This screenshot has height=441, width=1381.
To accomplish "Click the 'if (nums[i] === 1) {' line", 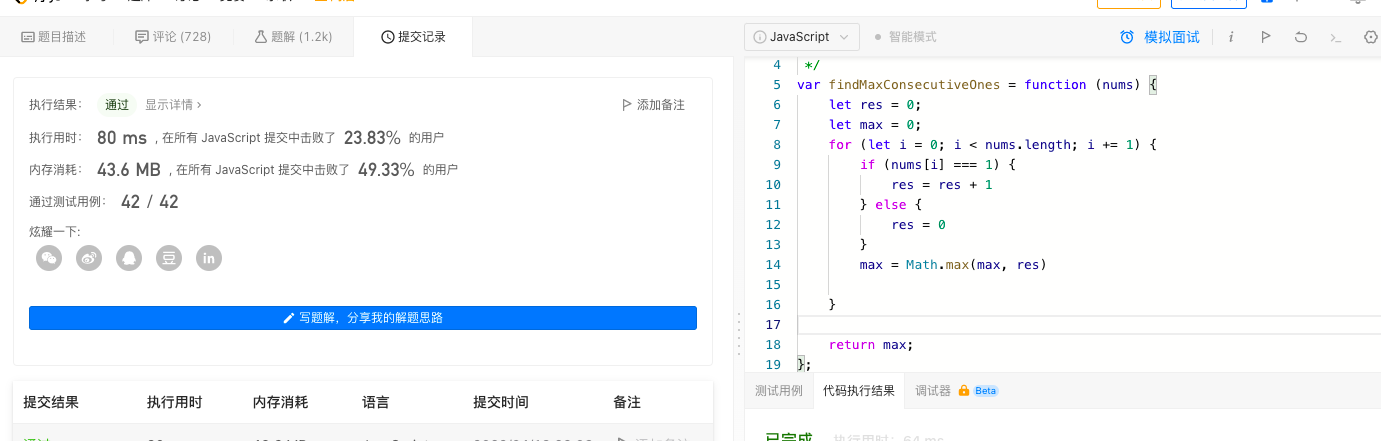I will tap(938, 165).
